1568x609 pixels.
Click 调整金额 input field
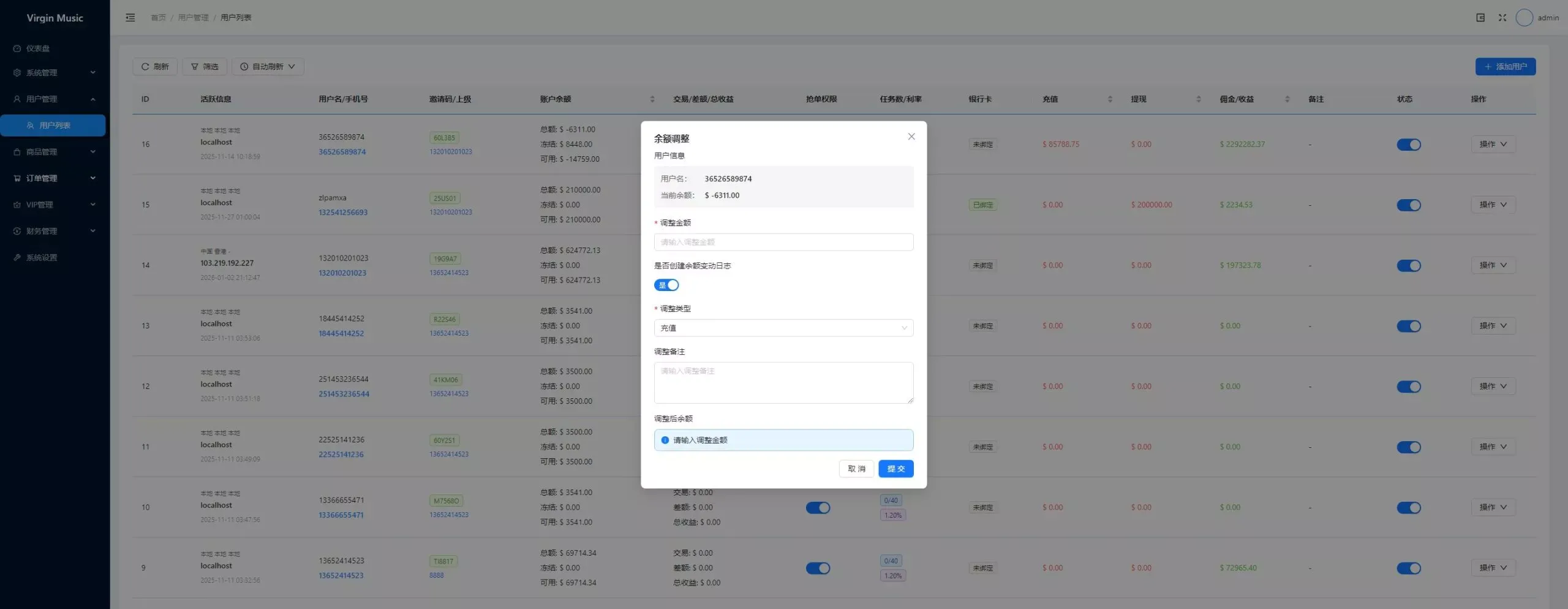(783, 242)
